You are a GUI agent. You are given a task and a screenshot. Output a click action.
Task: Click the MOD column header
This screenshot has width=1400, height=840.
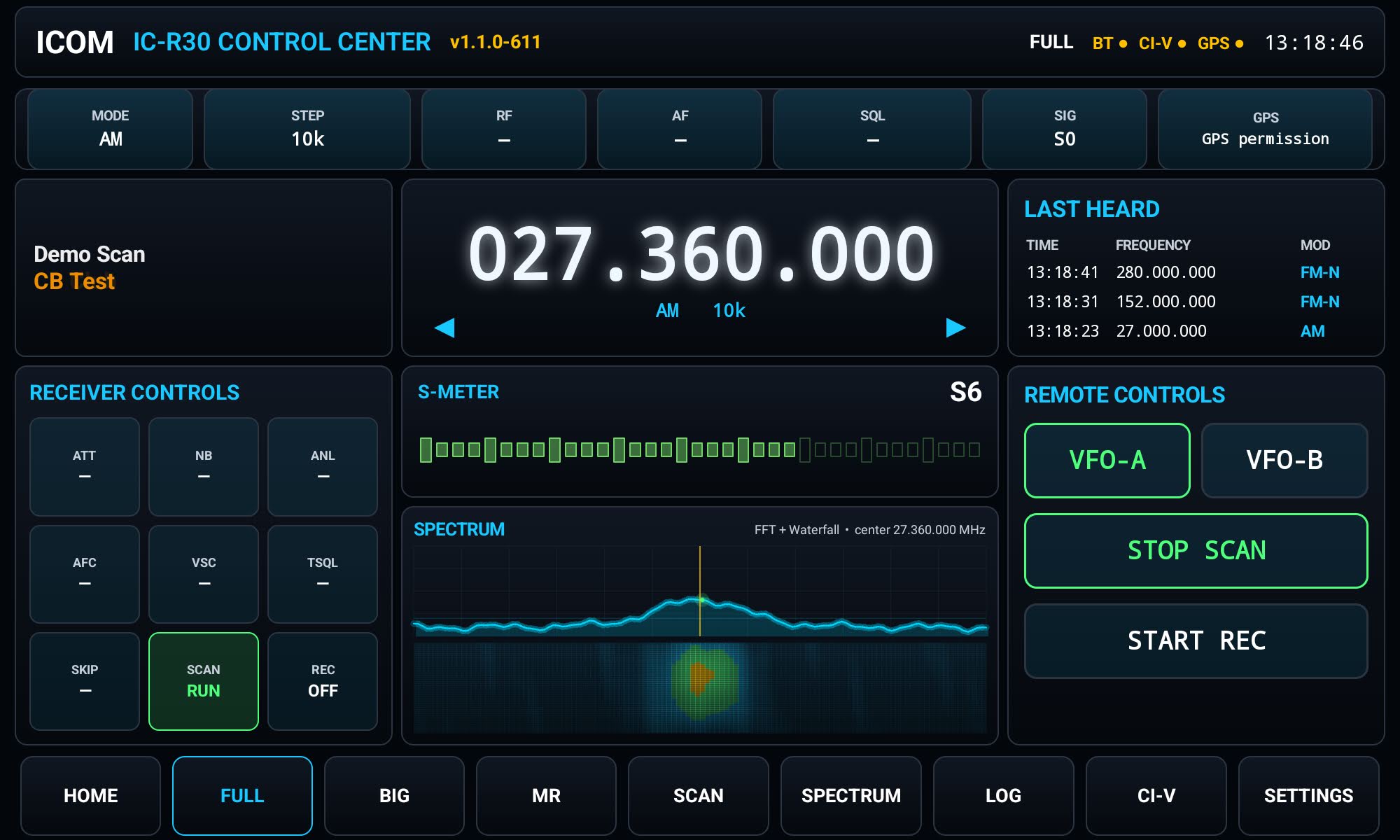[x=1315, y=246]
